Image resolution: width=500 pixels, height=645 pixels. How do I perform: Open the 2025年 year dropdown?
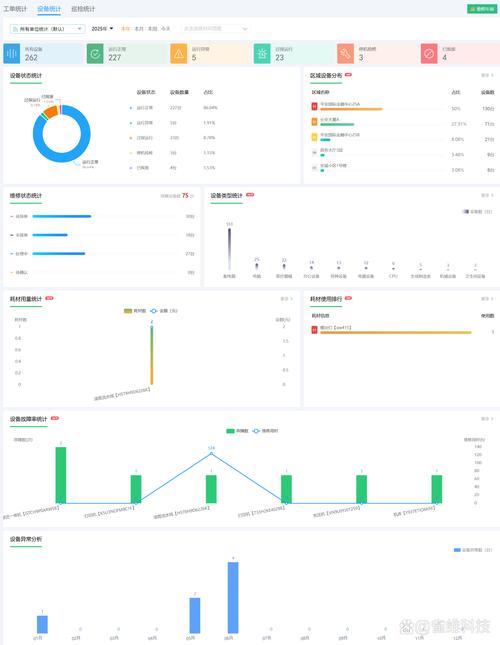pyautogui.click(x=102, y=29)
